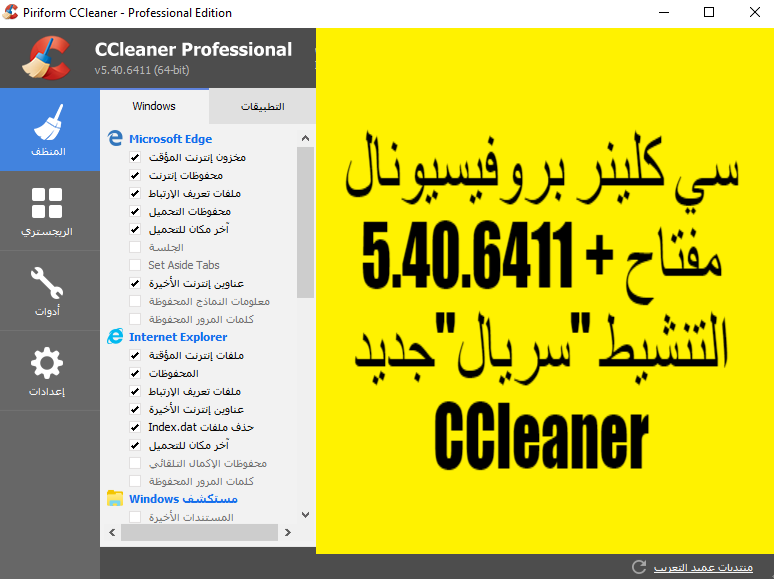The image size is (774, 579).
Task: Click the list scroll up arrow
Action: (306, 138)
